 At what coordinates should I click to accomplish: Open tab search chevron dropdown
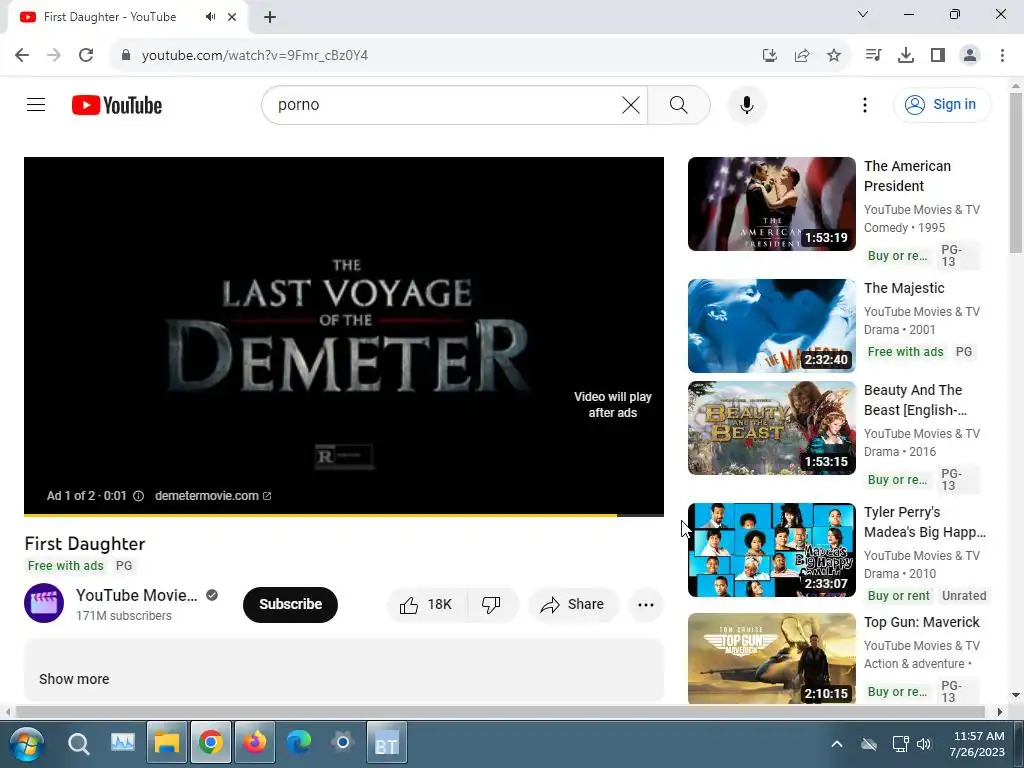[x=863, y=14]
